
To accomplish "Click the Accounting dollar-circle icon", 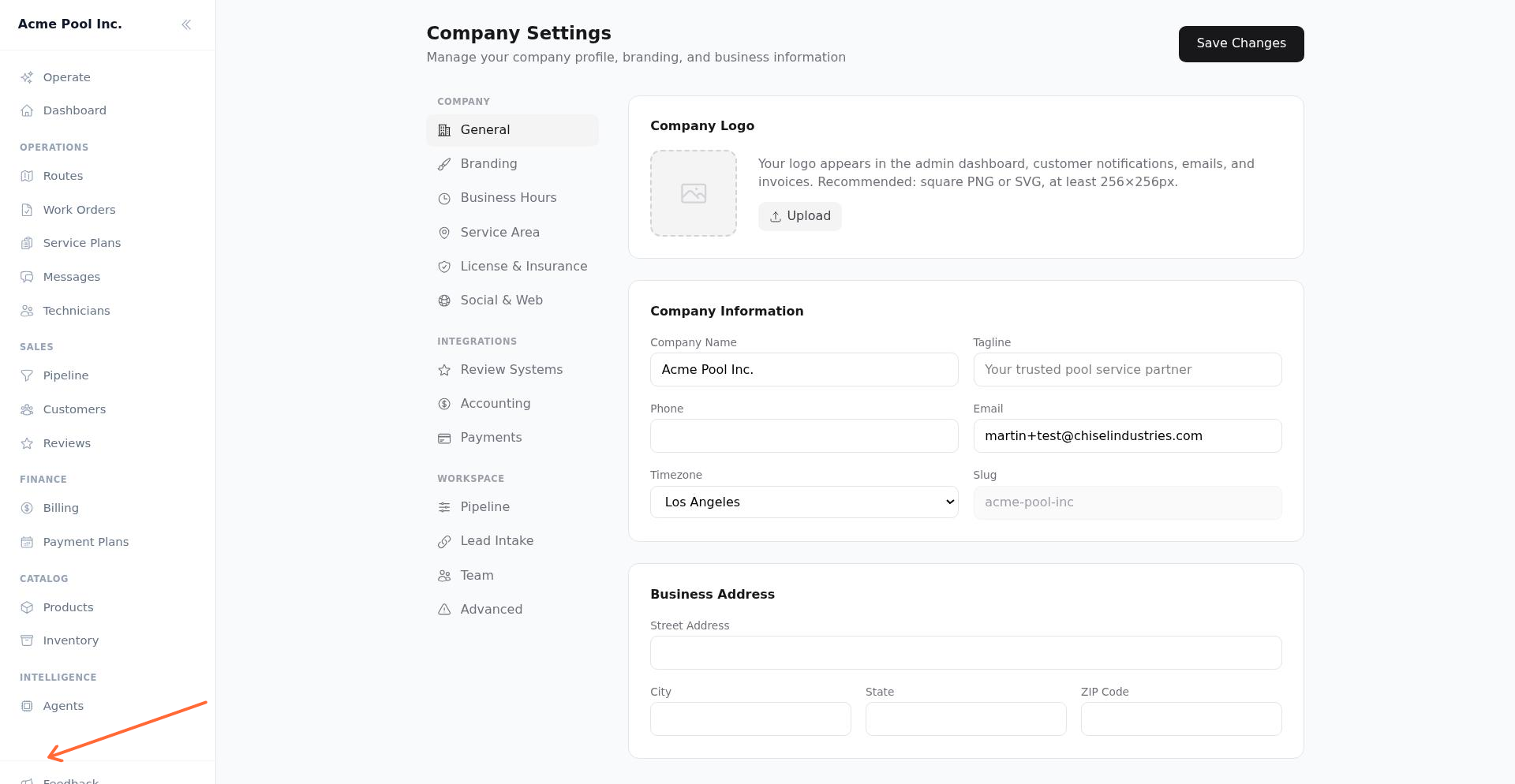I will (444, 404).
